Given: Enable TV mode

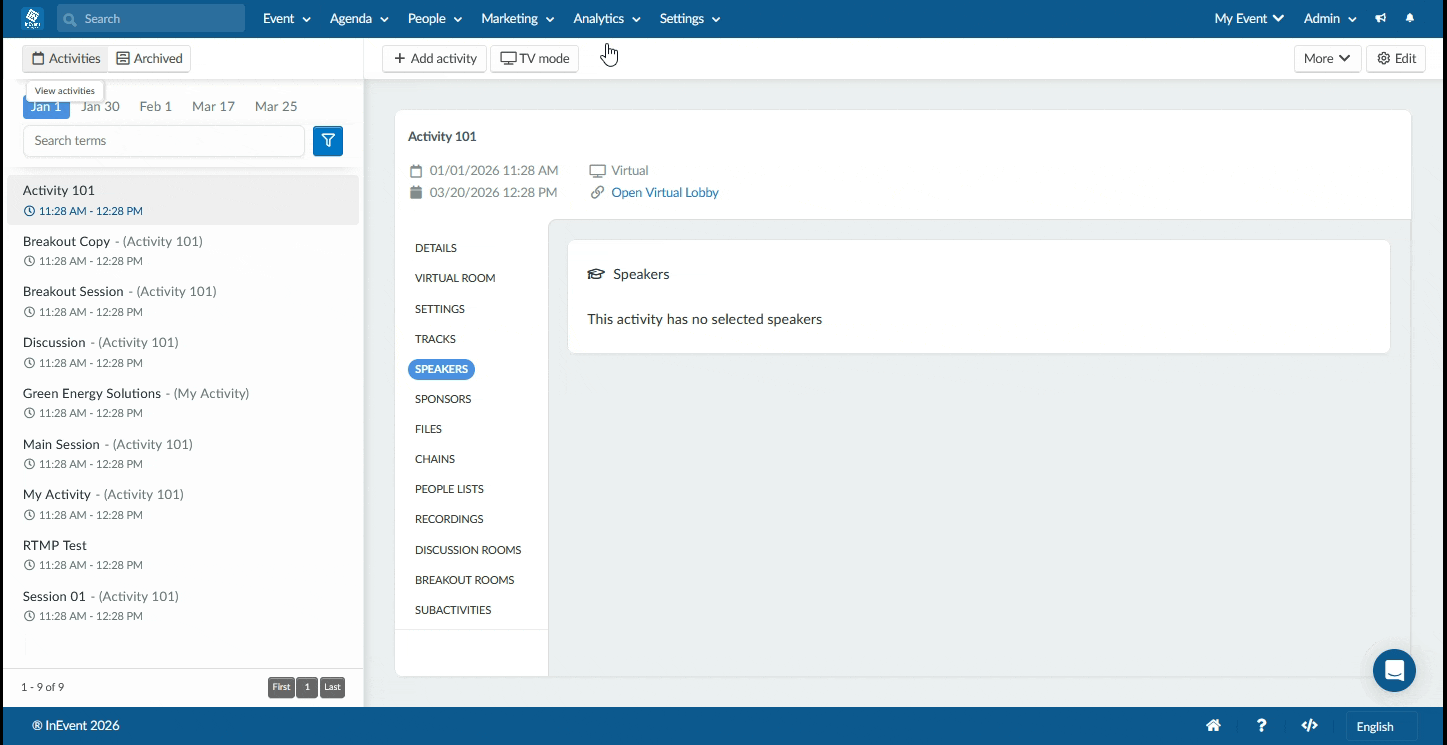Looking at the screenshot, I should [x=534, y=58].
